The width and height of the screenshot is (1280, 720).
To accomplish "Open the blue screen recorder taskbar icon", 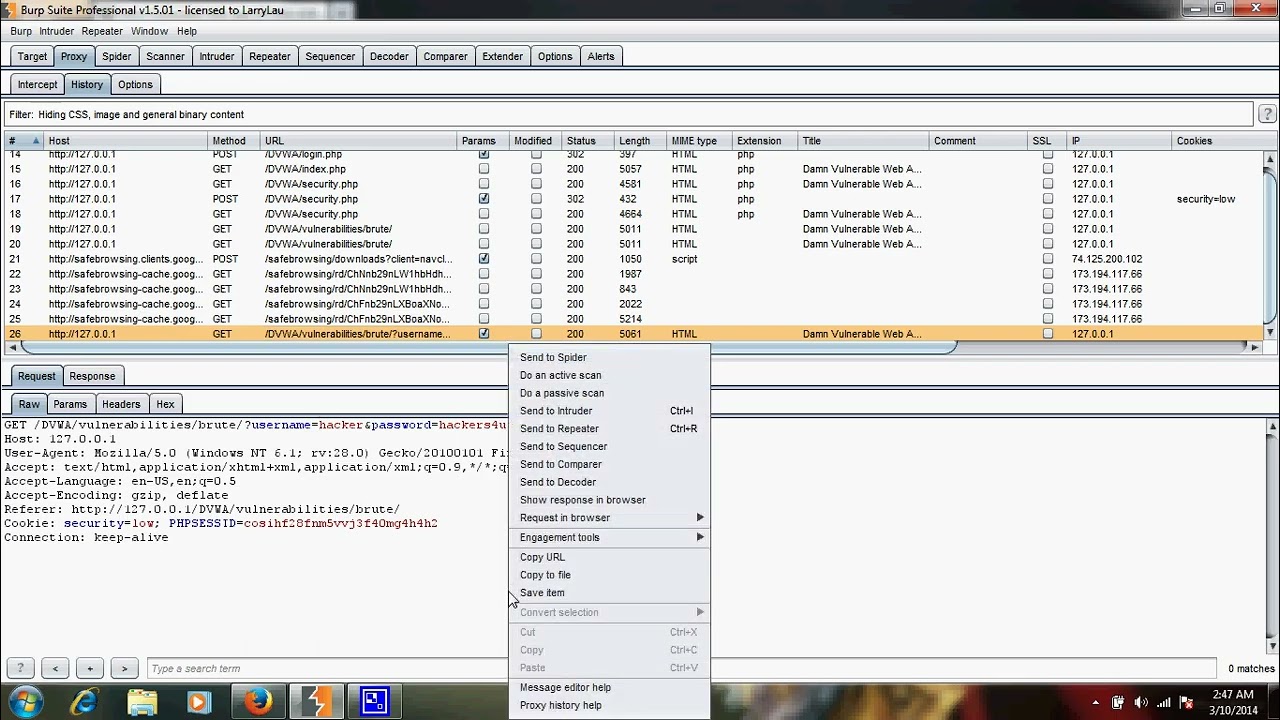I will click(x=375, y=702).
